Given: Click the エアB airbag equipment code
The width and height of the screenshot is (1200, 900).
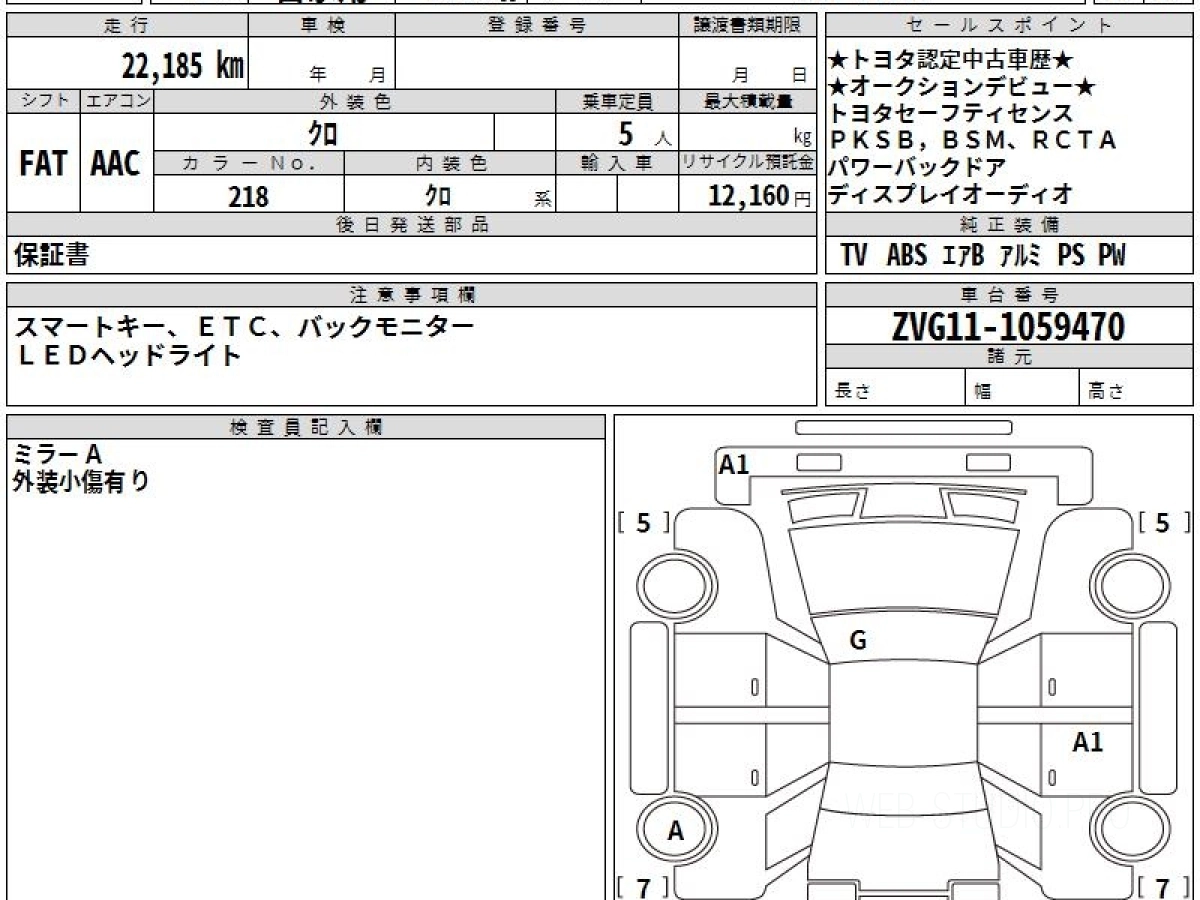Looking at the screenshot, I should (x=964, y=256).
